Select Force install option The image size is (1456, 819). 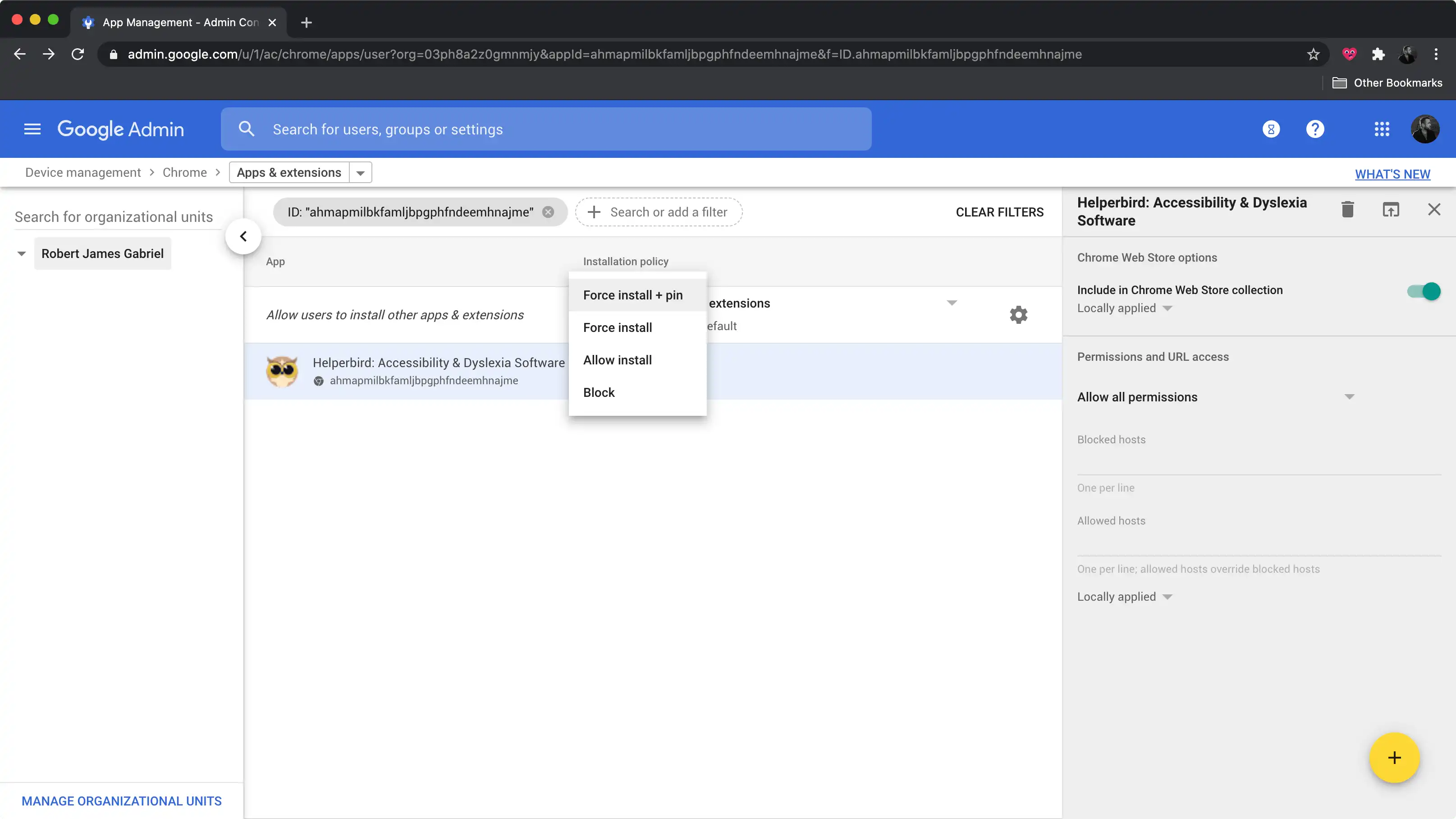pos(637,327)
